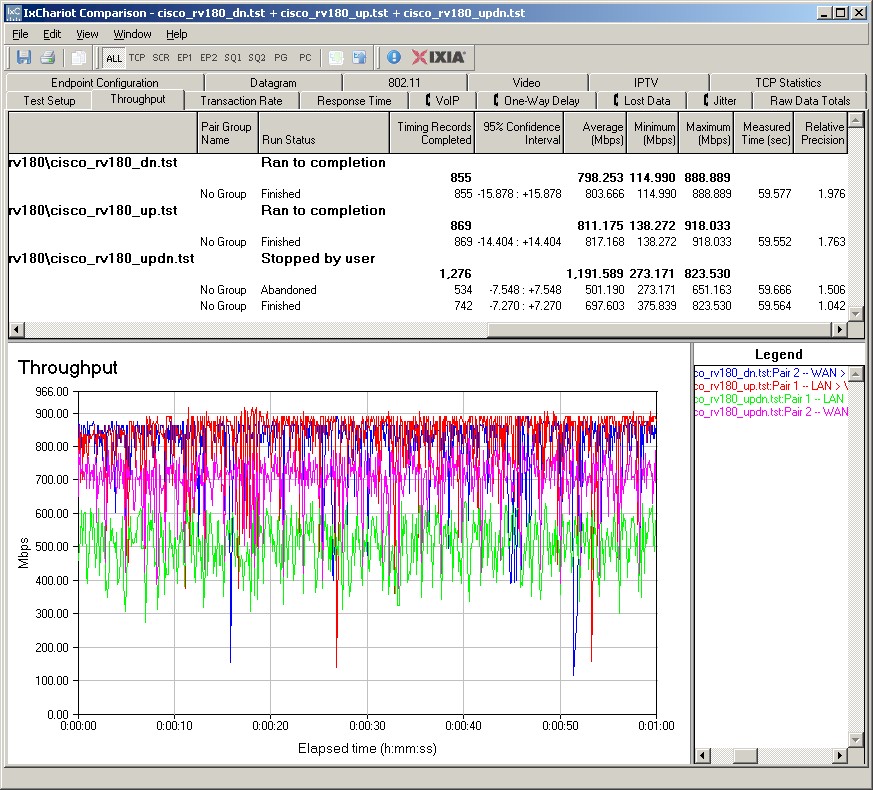The height and width of the screenshot is (790, 873).
Task: Click the Timing Records Completed column header
Action: click(431, 133)
